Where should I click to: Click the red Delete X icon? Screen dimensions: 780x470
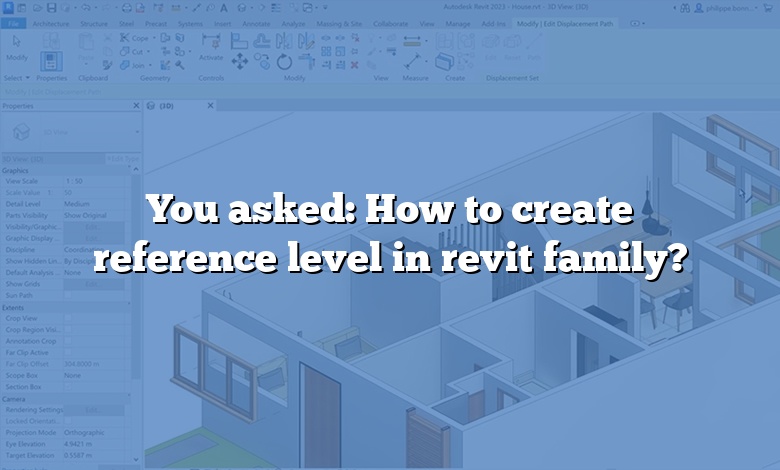(x=354, y=65)
